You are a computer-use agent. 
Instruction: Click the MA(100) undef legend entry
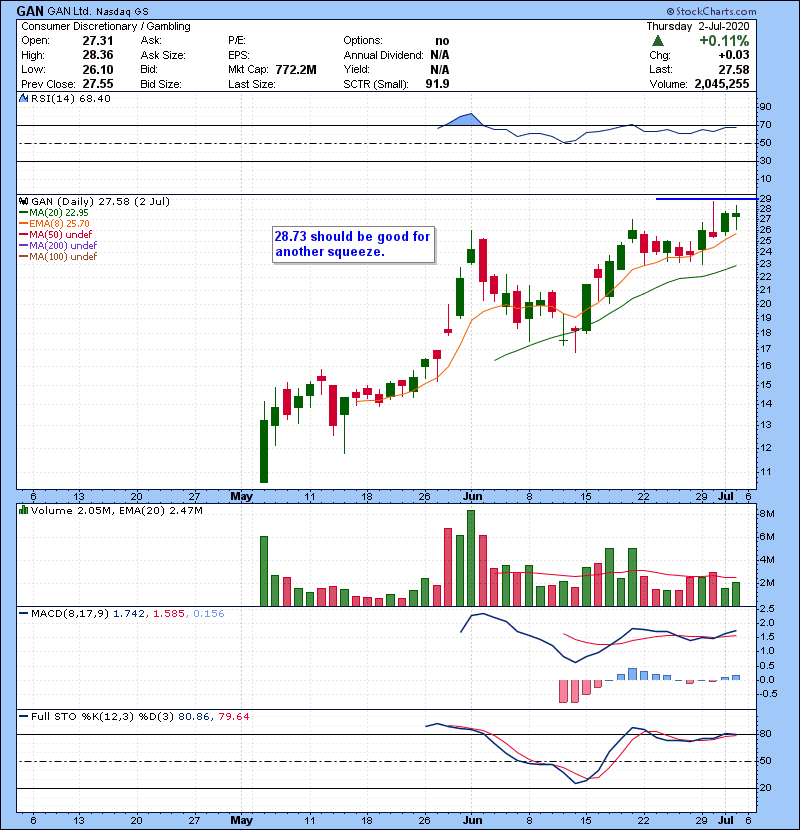pos(58,257)
